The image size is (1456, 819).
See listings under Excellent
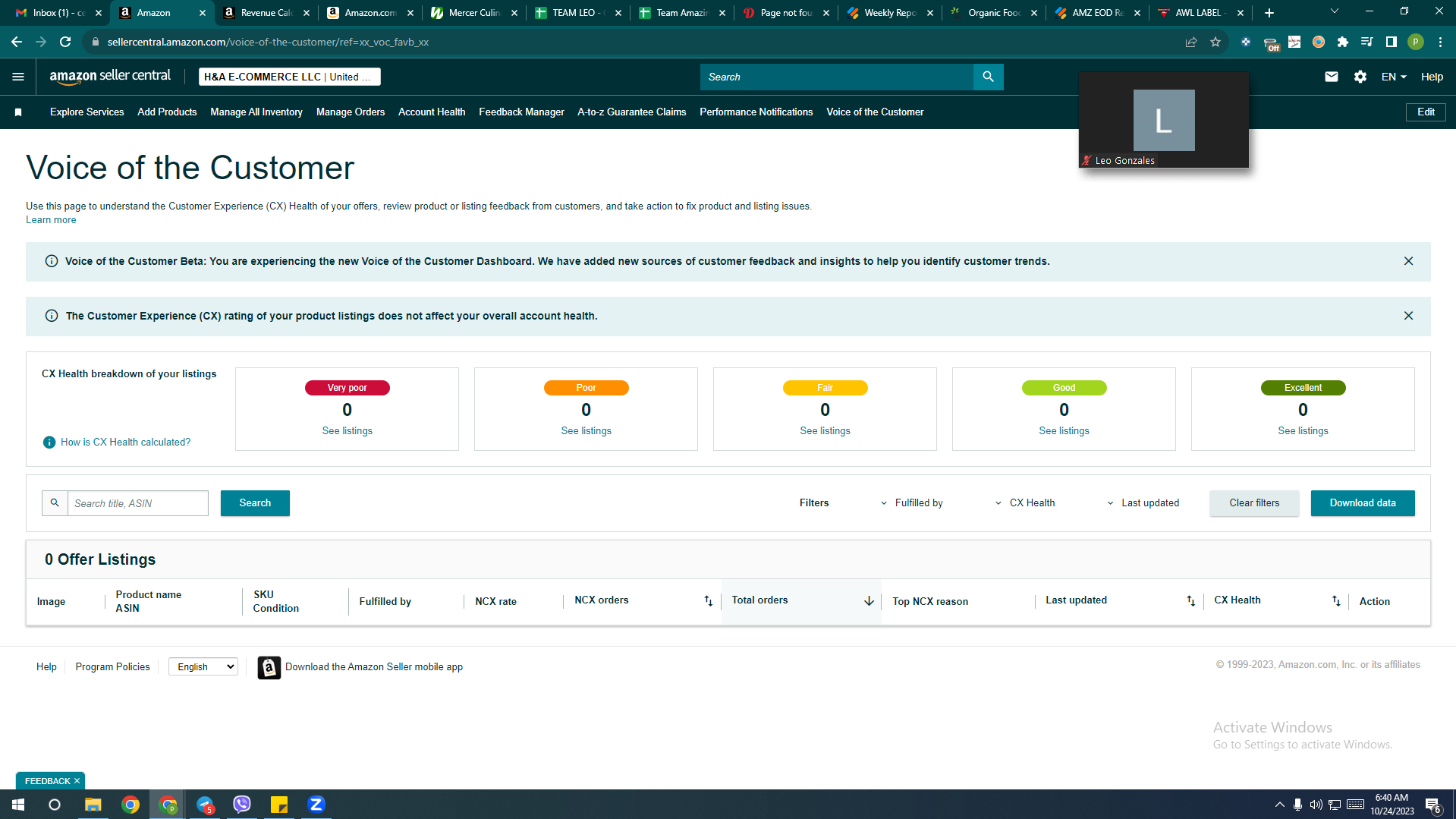1303,431
